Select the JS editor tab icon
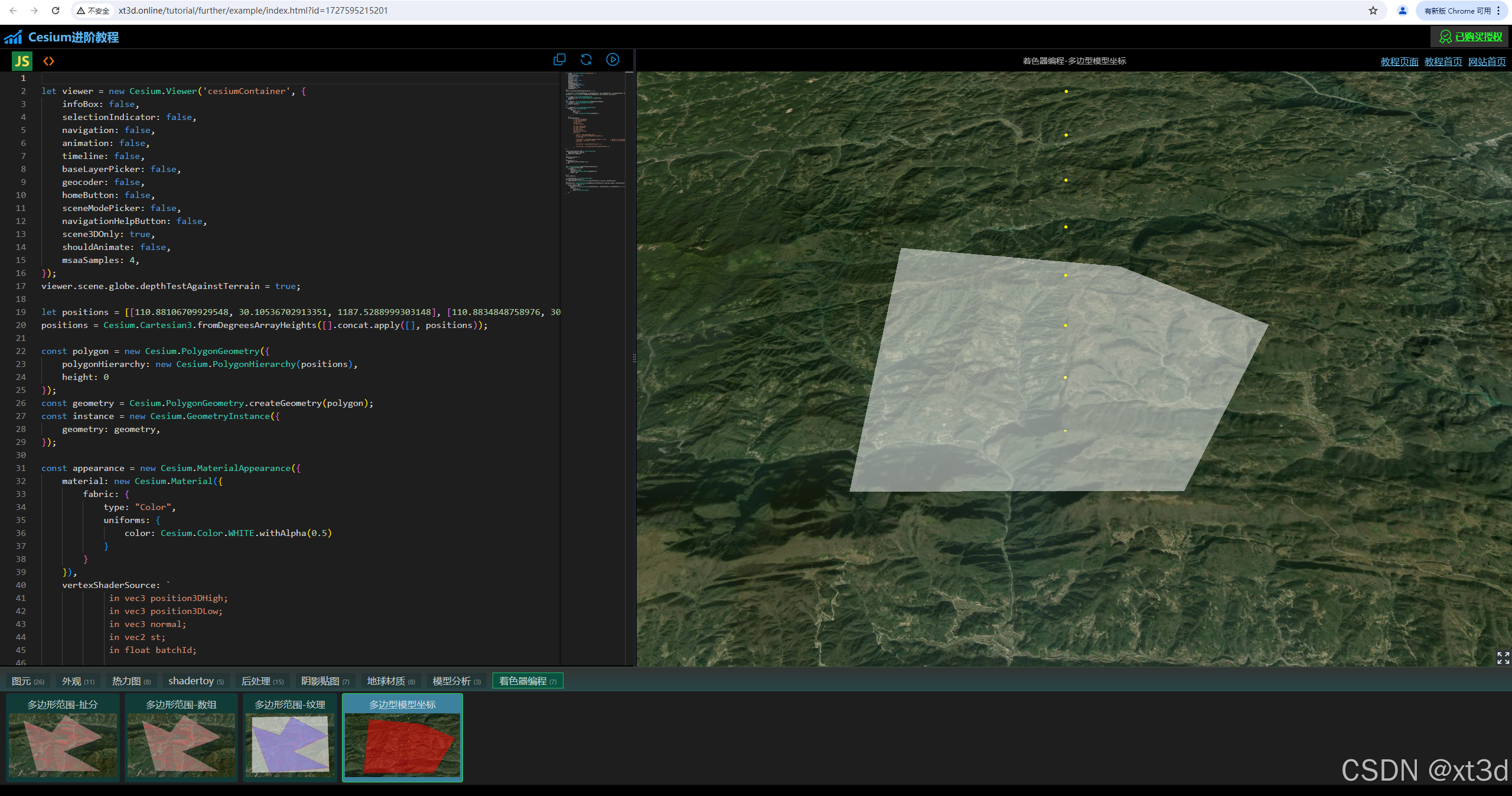 coord(22,61)
